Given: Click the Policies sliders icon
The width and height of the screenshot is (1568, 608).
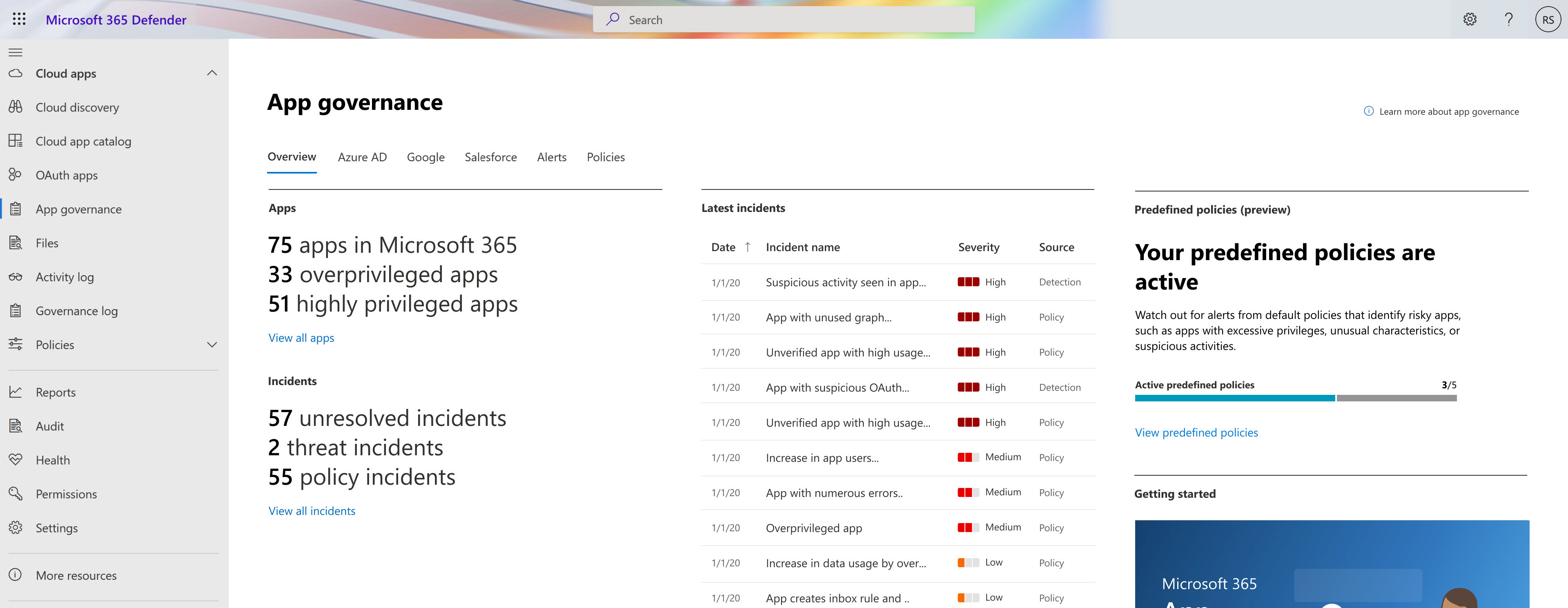Looking at the screenshot, I should click(x=16, y=345).
